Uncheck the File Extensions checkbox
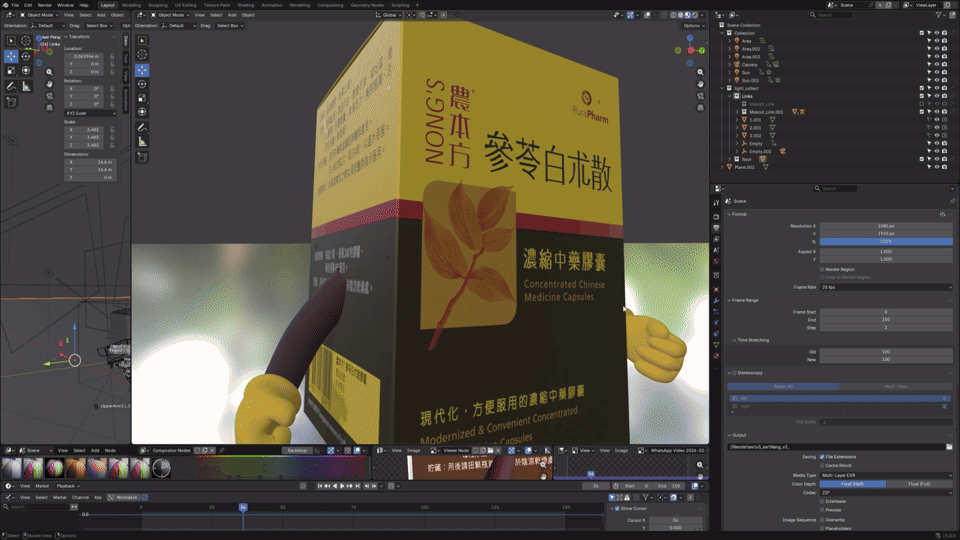 [822, 457]
